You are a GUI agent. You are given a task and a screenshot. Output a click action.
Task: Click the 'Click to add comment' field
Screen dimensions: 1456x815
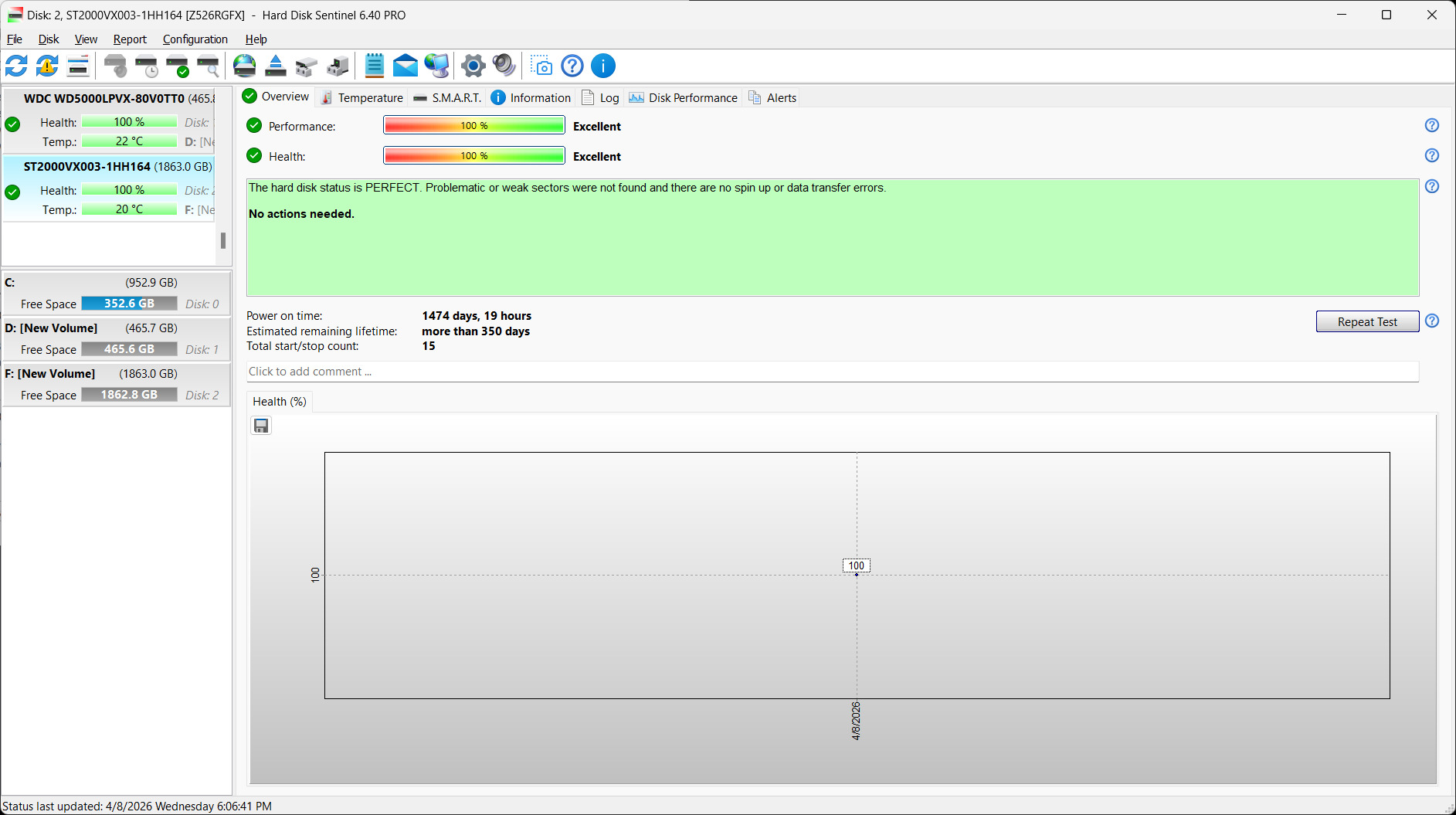tap(833, 372)
